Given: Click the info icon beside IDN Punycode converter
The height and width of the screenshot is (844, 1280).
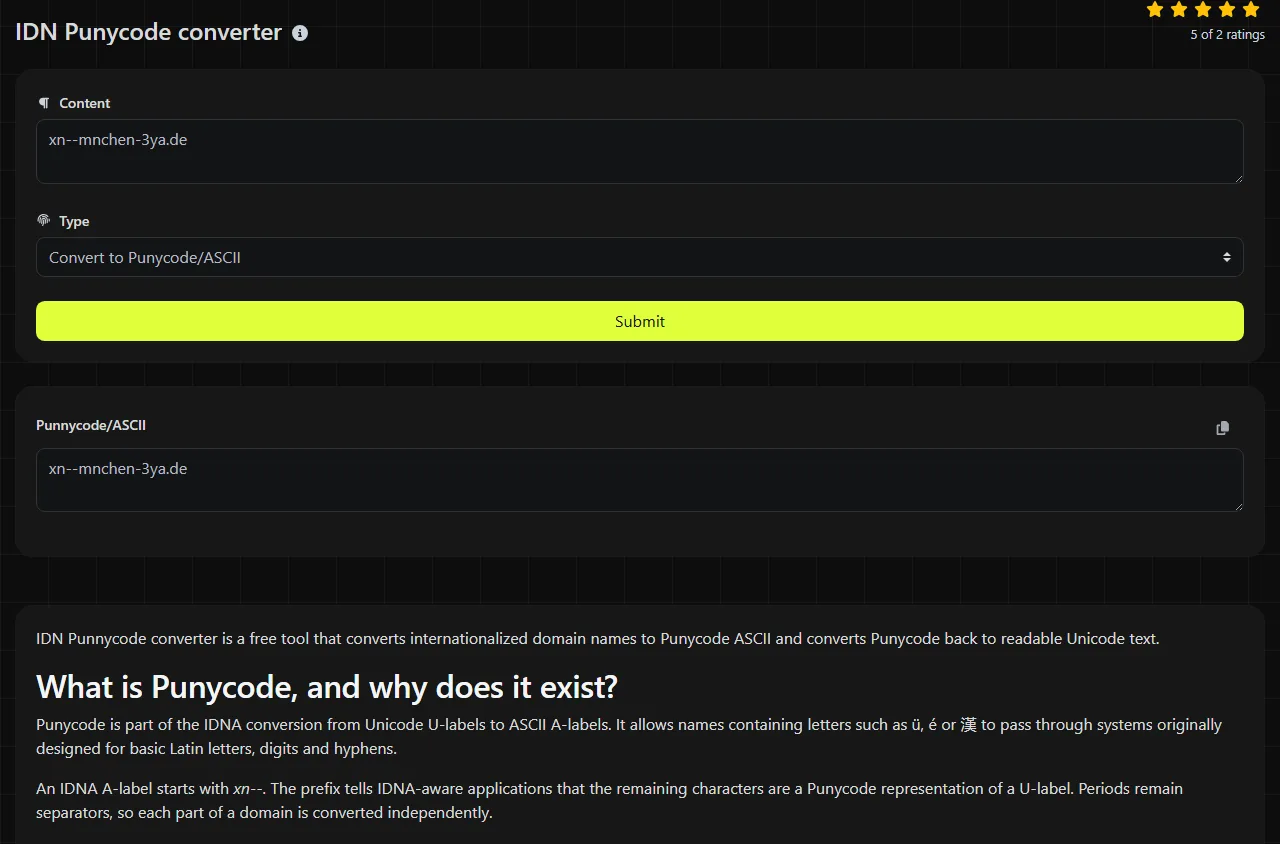Looking at the screenshot, I should 300,33.
